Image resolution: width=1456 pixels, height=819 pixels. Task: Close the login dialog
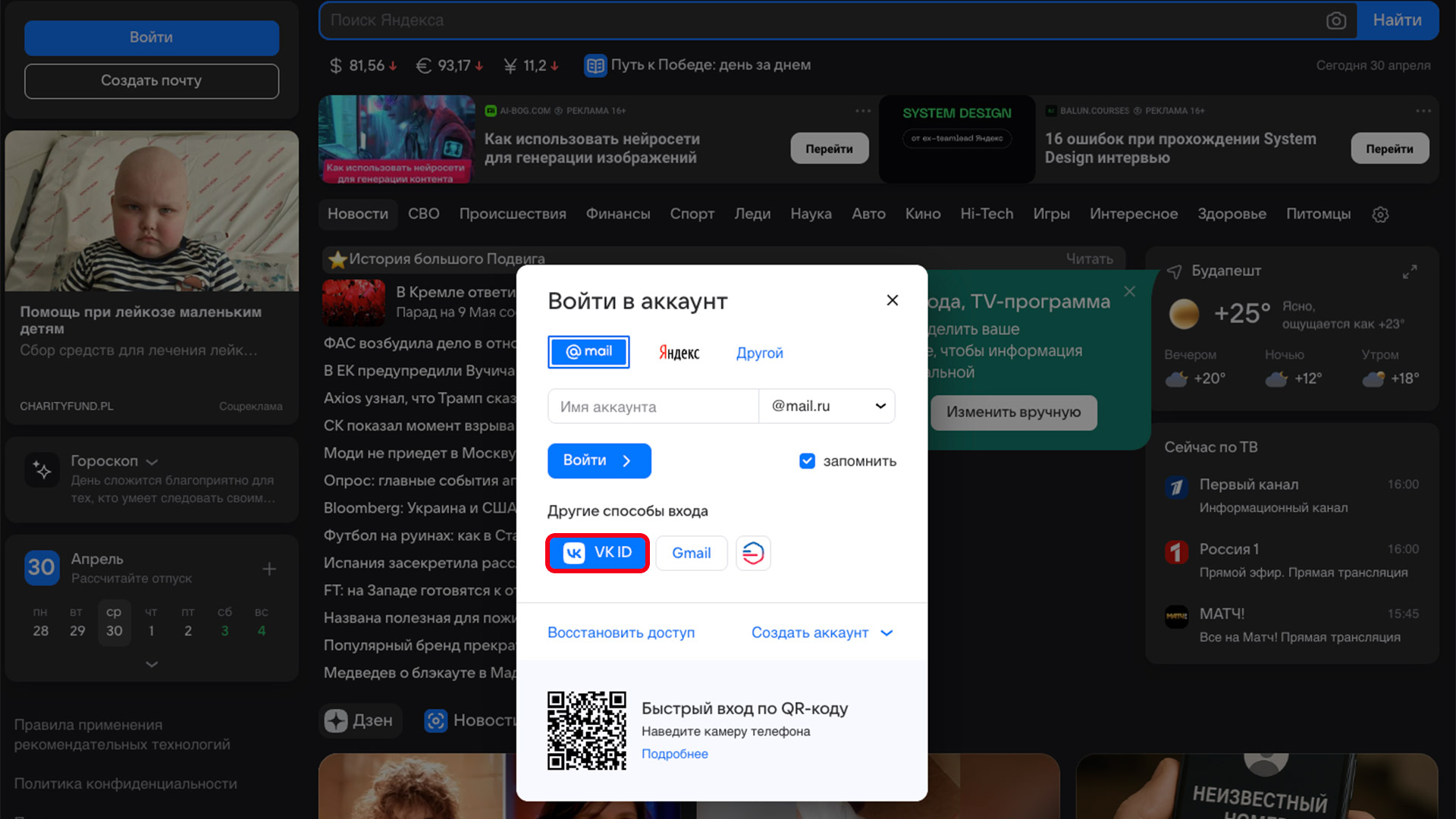pos(893,300)
